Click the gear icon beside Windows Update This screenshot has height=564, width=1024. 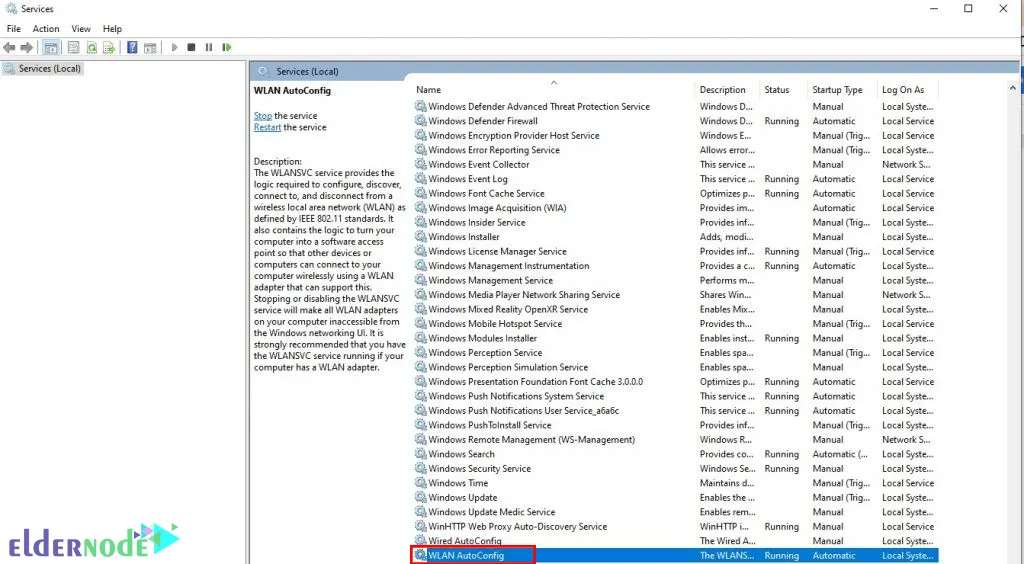(x=421, y=497)
